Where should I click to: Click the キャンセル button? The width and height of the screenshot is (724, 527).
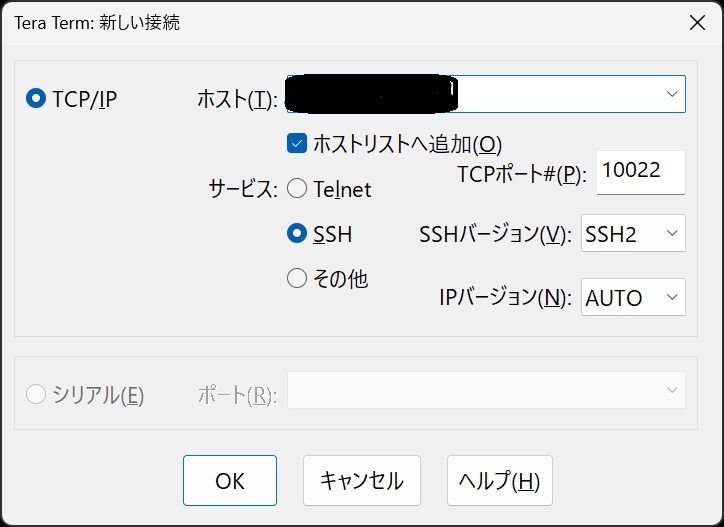[x=361, y=481]
